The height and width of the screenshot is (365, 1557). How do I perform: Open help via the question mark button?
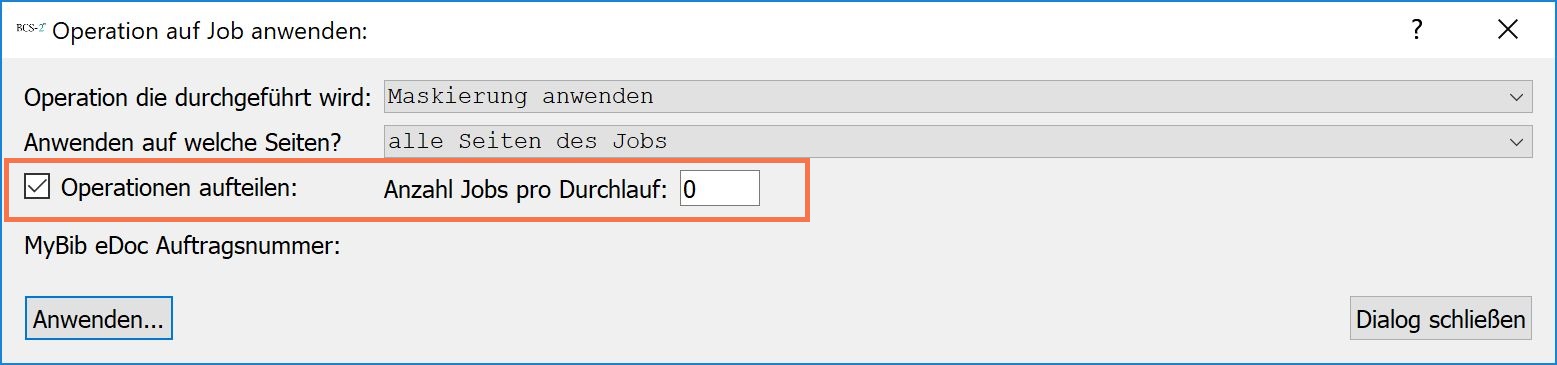pyautogui.click(x=1416, y=30)
